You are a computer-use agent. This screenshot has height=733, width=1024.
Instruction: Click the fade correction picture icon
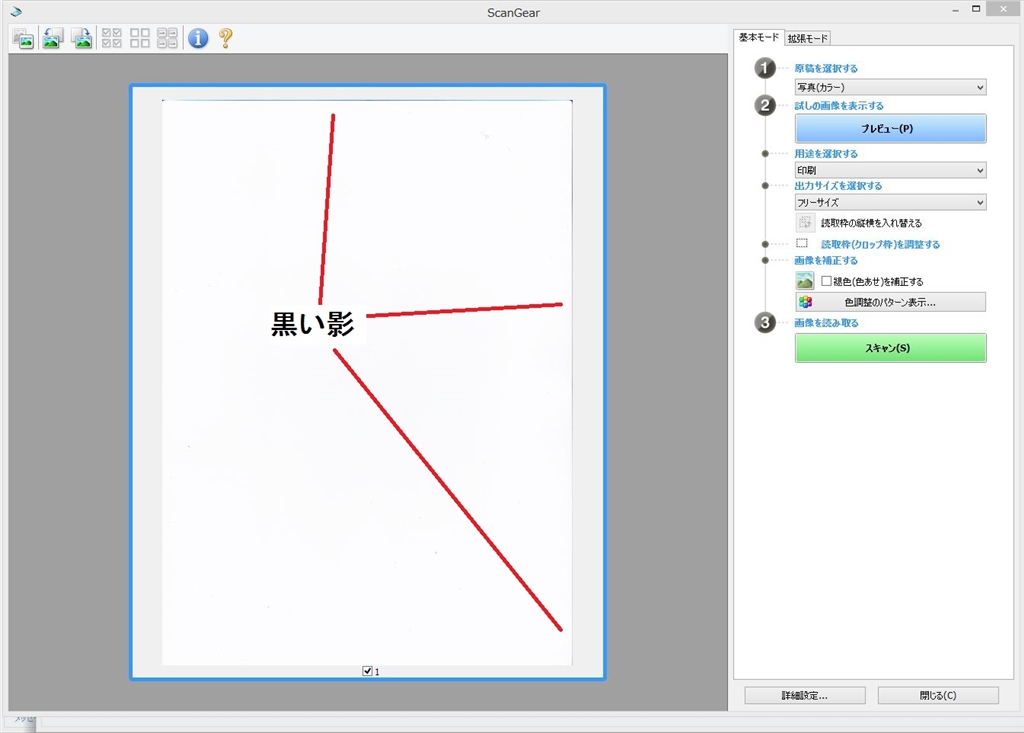(805, 281)
